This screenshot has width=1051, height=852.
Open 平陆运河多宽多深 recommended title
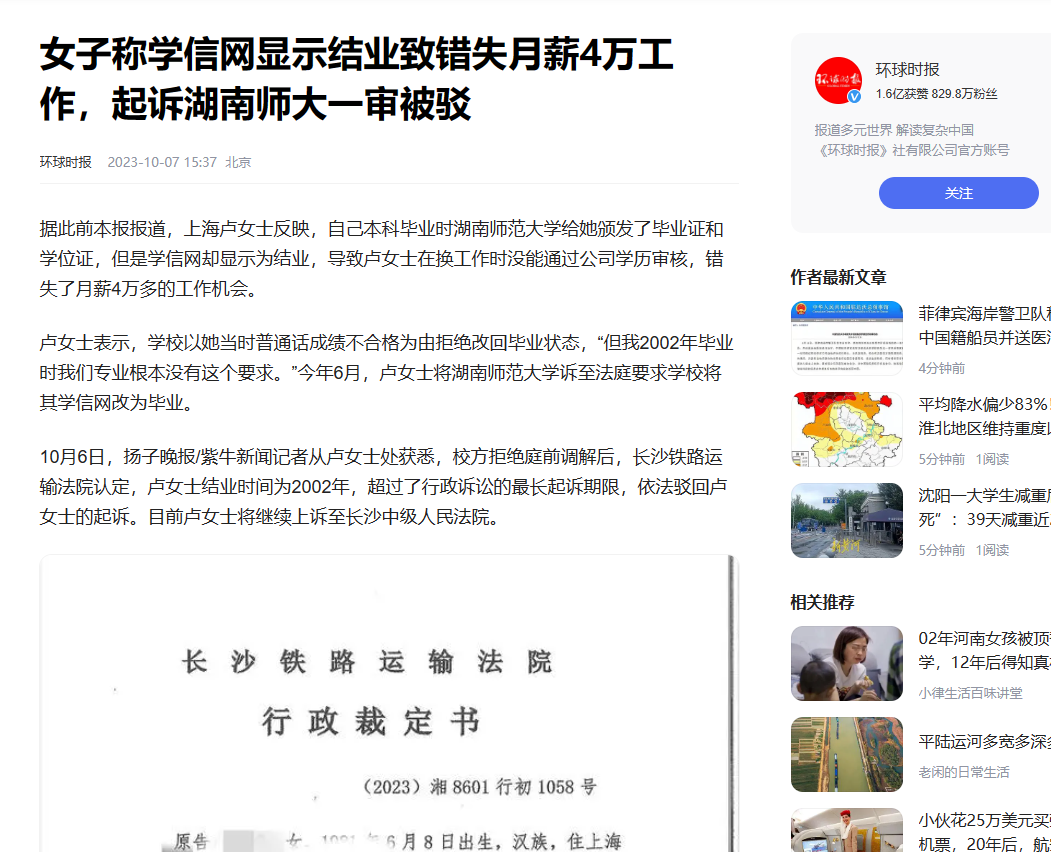[985, 741]
